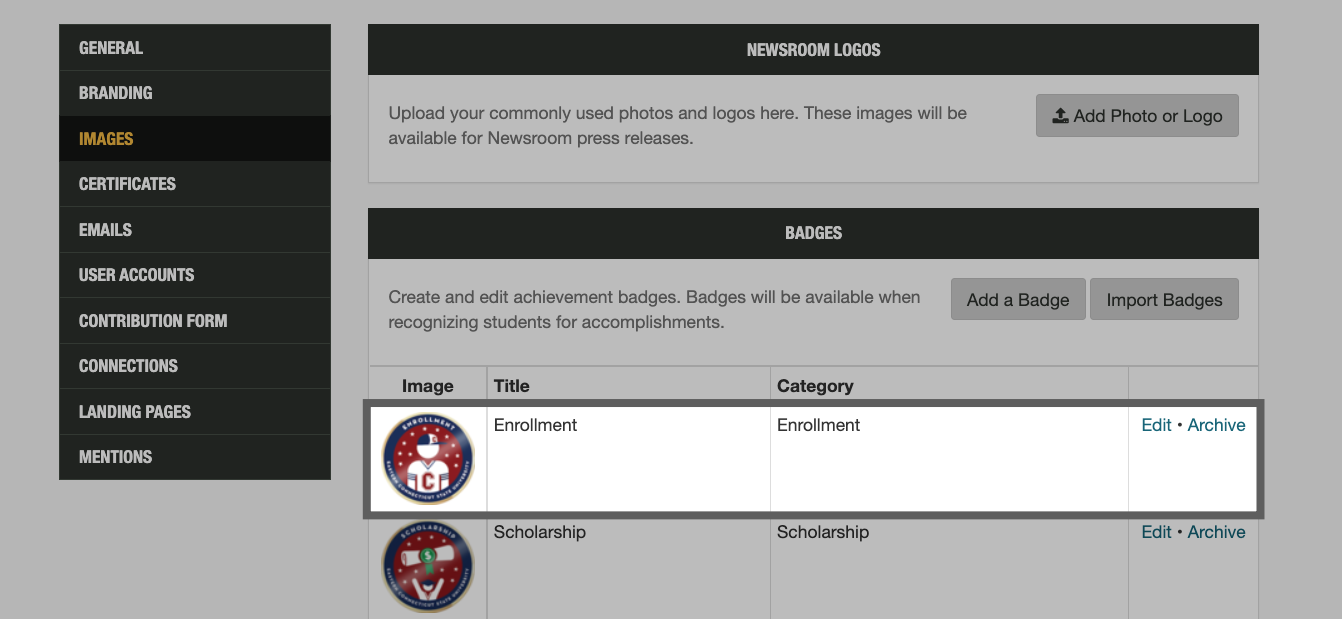This screenshot has width=1342, height=619.
Task: Click the Scholarship badge image
Action: [x=427, y=566]
